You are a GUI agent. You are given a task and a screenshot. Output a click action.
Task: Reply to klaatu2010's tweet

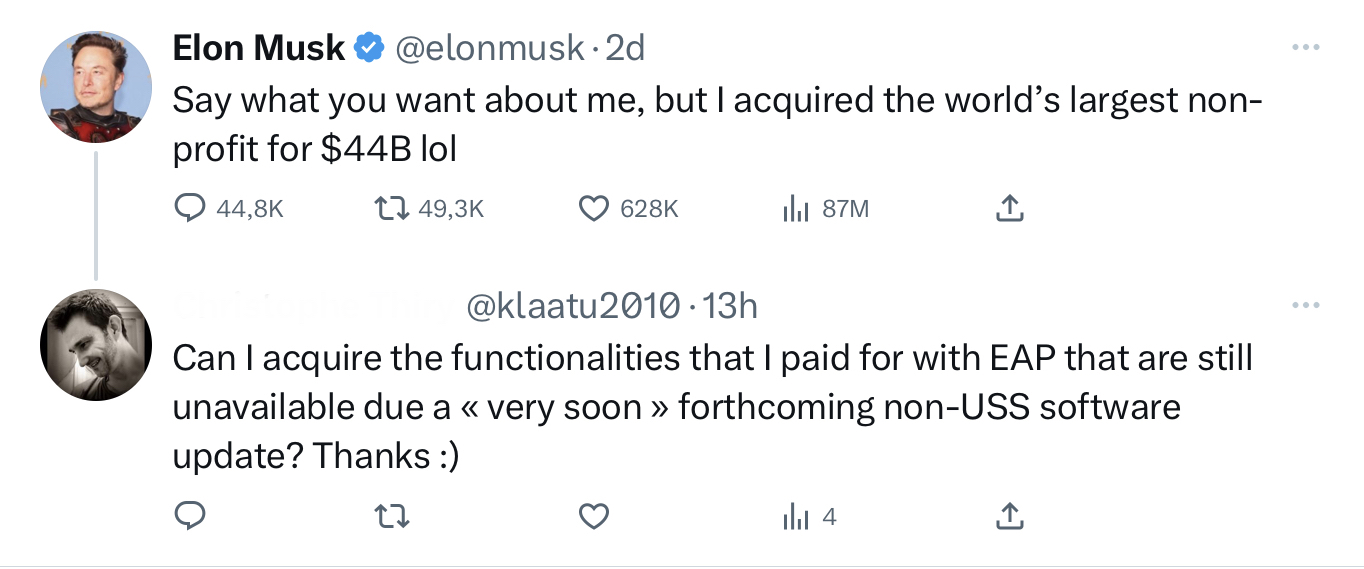tap(190, 516)
